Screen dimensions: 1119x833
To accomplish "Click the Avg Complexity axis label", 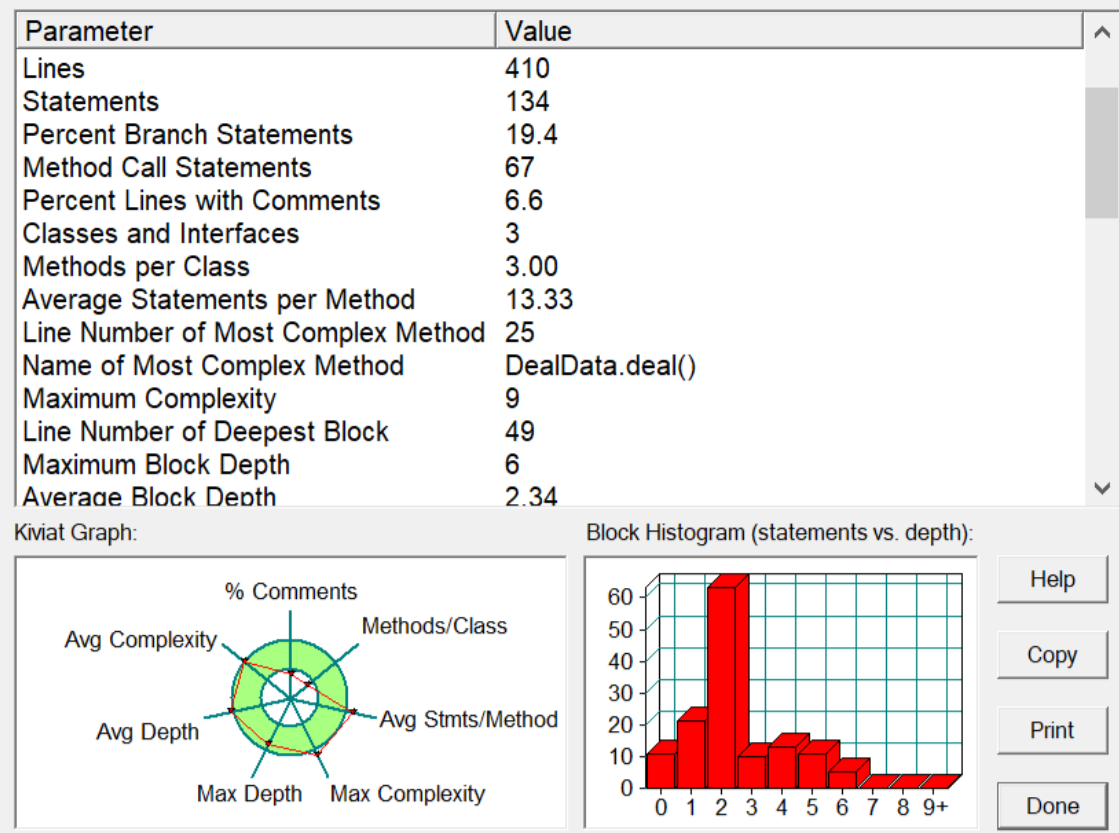I will coord(141,640).
